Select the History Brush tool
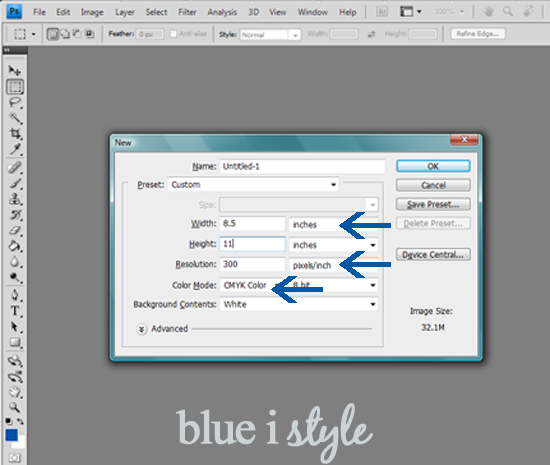Viewport: 550px width, 465px height. click(15, 215)
